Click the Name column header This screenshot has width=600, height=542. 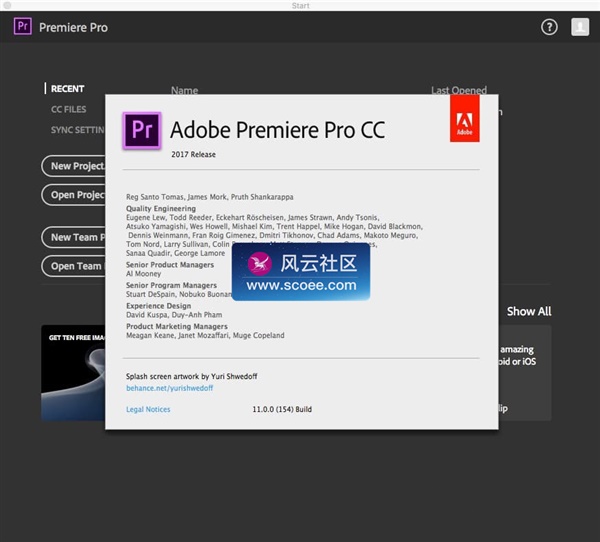coord(184,90)
